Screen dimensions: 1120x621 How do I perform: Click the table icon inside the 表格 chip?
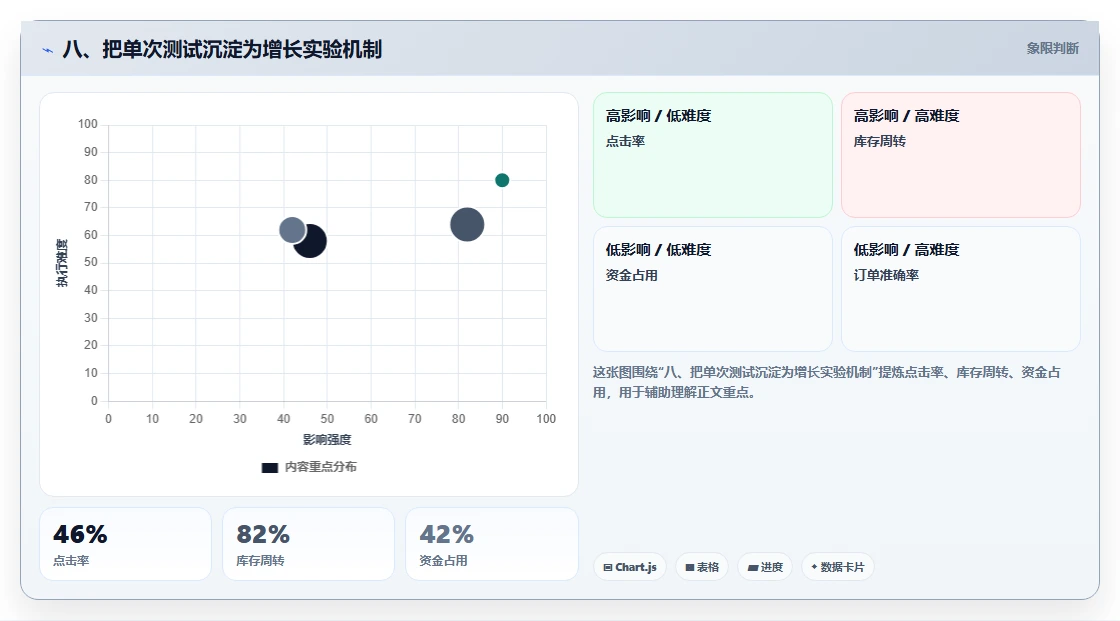[x=690, y=567]
